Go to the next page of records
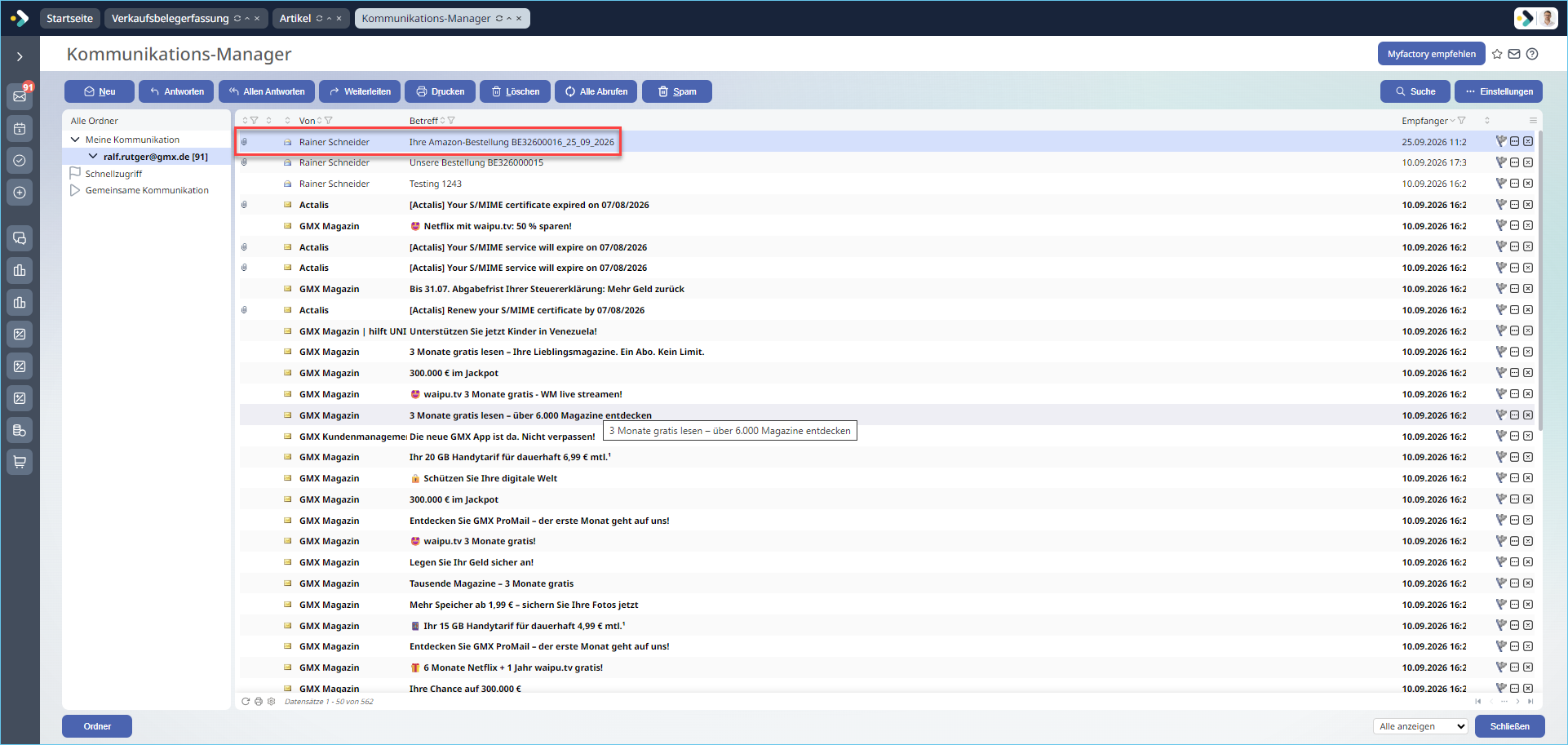1568x745 pixels. [x=1517, y=702]
